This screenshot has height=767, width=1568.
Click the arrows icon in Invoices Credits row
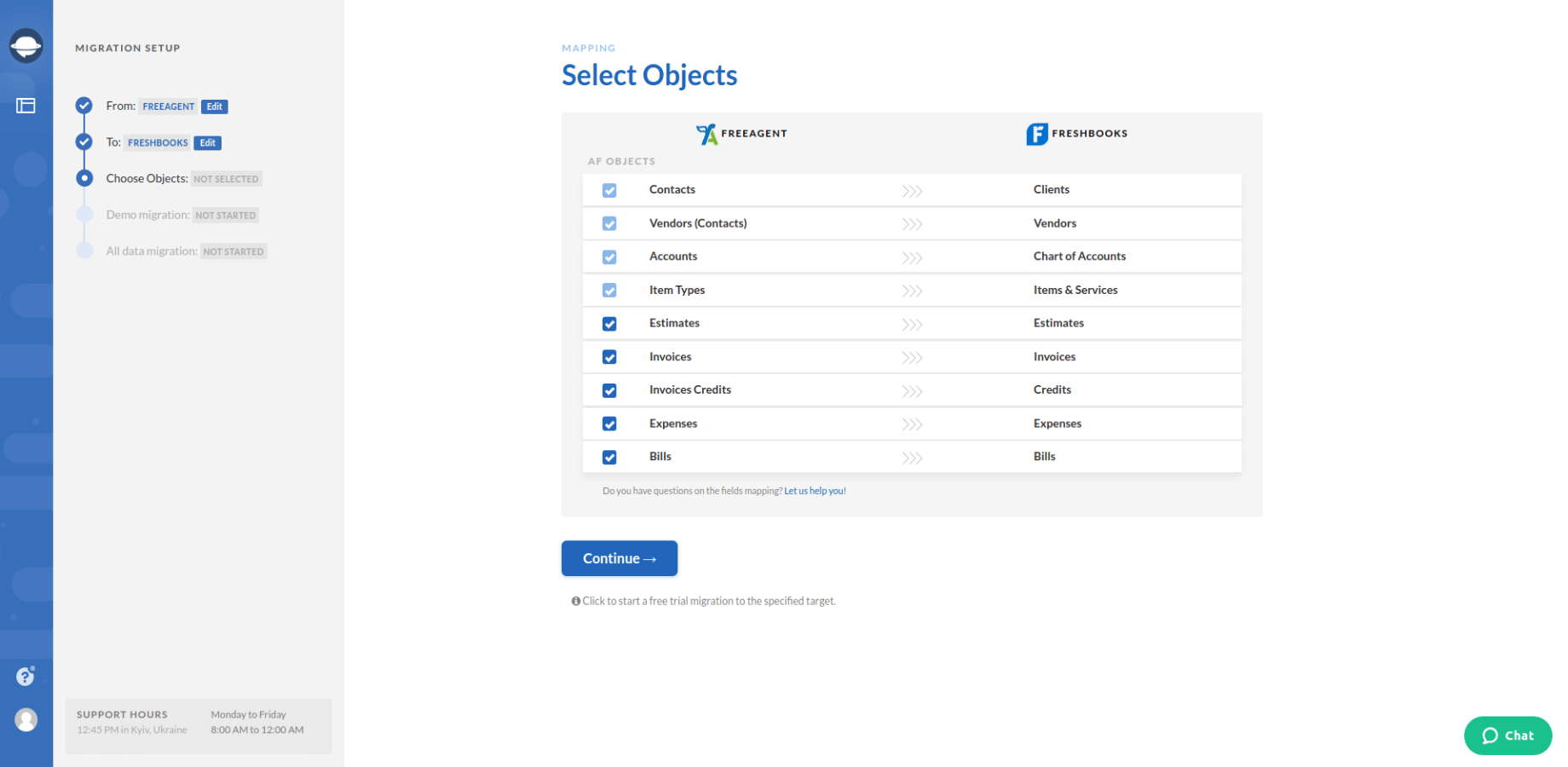(912, 391)
